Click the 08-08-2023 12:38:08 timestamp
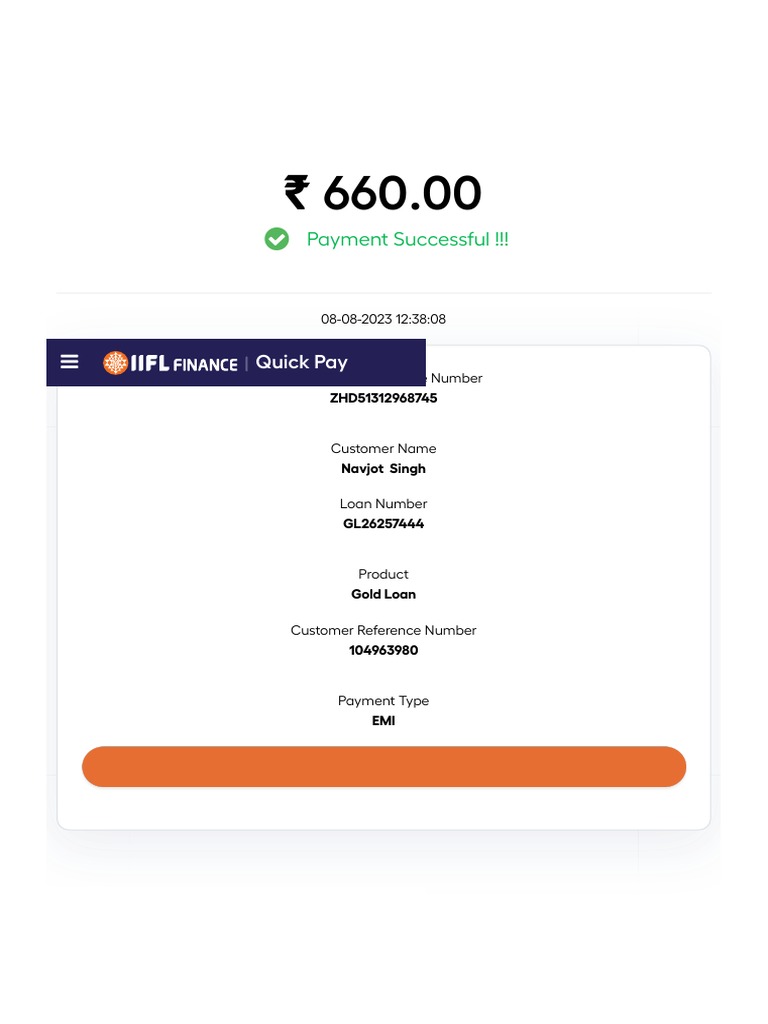This screenshot has width=768, height=1024. pos(383,319)
